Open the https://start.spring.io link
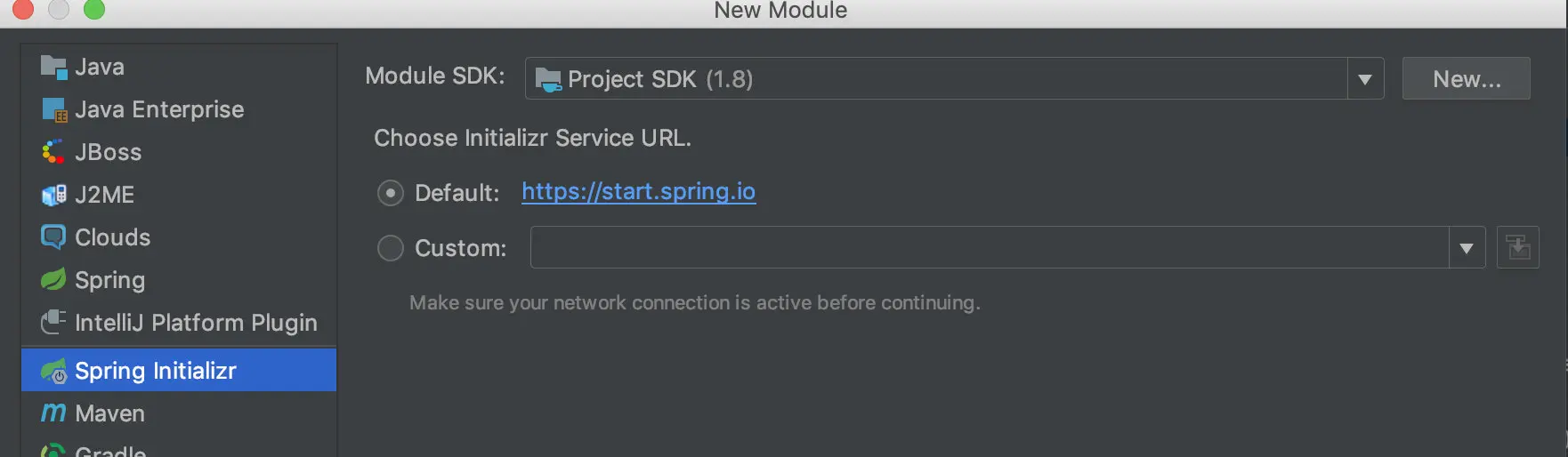This screenshot has width=1568, height=457. click(x=638, y=192)
